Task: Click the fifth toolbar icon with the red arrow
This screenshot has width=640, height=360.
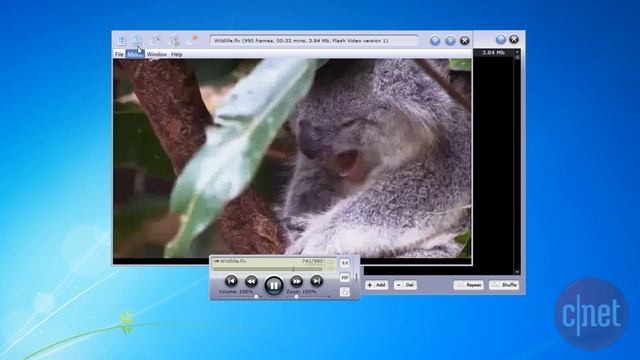Action: click(192, 40)
